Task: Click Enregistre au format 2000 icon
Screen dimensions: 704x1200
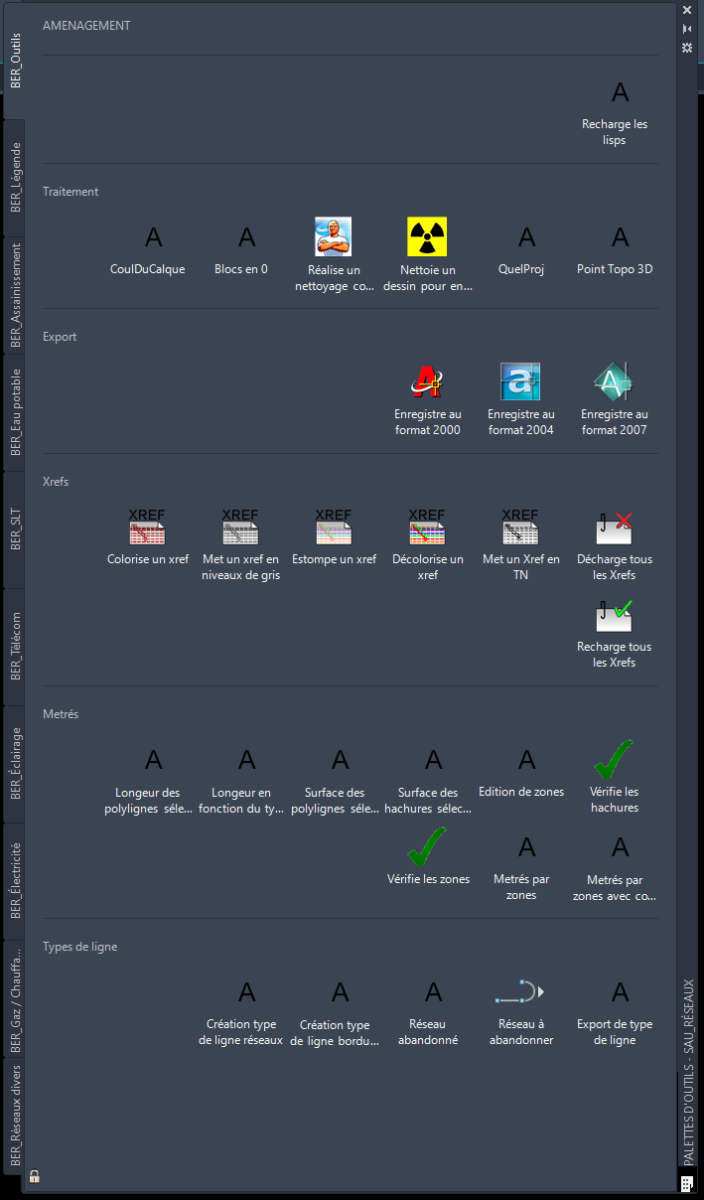Action: pyautogui.click(x=427, y=382)
